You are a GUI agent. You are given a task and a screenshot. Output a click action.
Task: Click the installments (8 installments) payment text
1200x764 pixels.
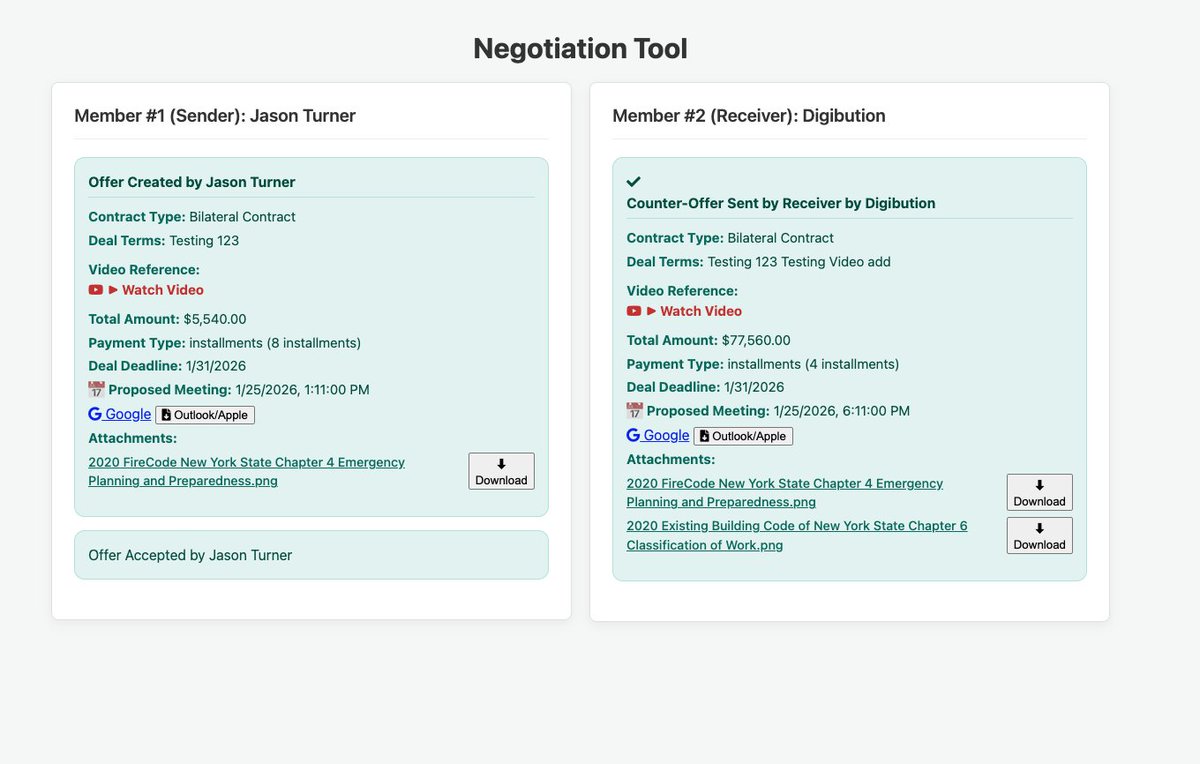[275, 343]
